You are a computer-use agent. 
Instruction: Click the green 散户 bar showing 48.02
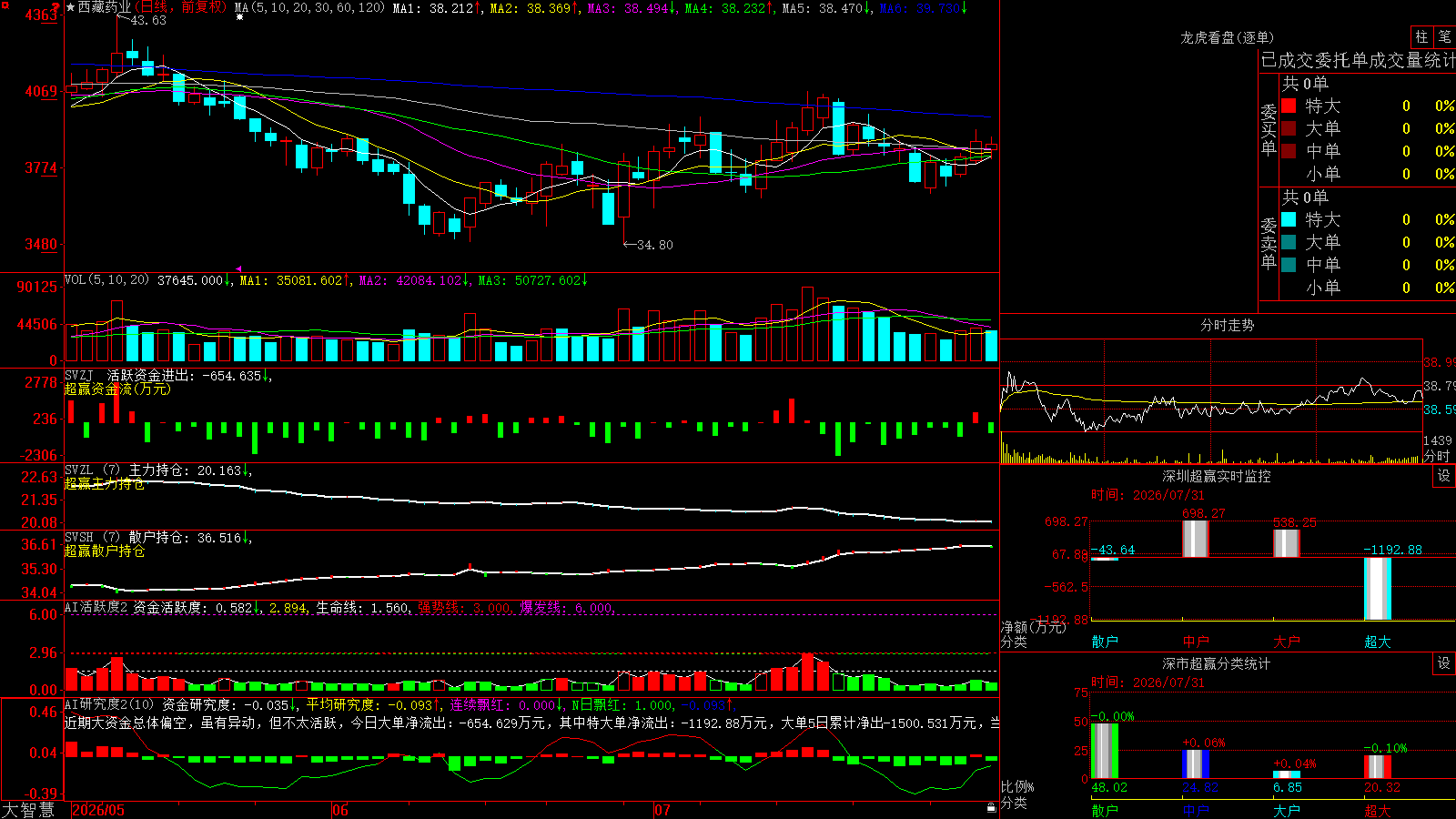[1105, 751]
